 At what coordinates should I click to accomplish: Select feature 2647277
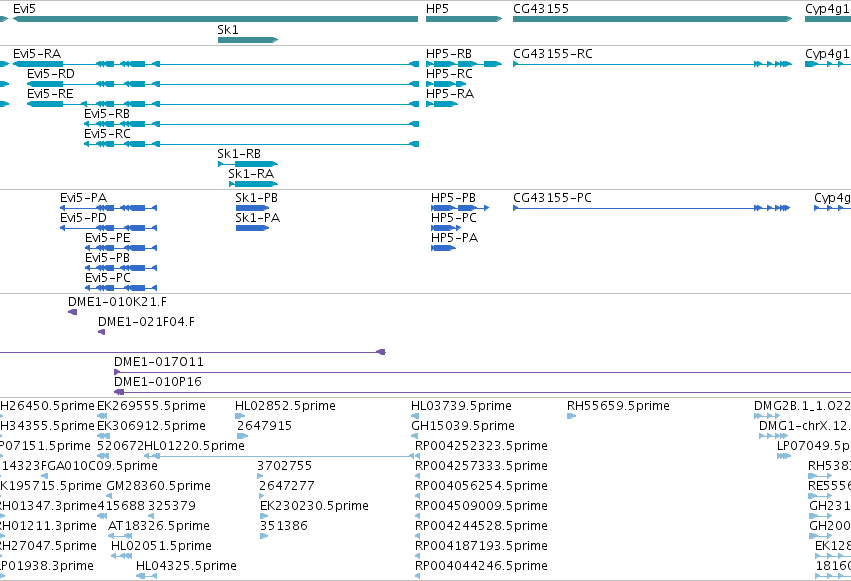(x=287, y=487)
